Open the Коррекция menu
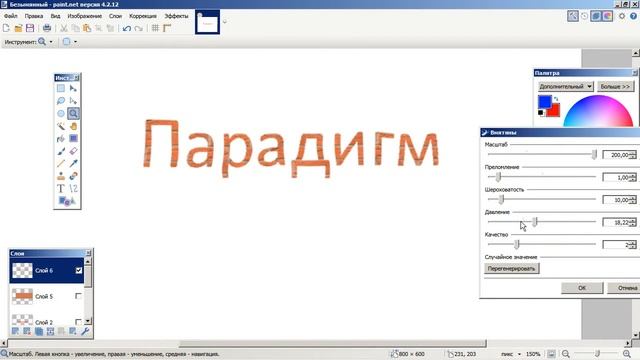640x360 pixels. click(143, 16)
